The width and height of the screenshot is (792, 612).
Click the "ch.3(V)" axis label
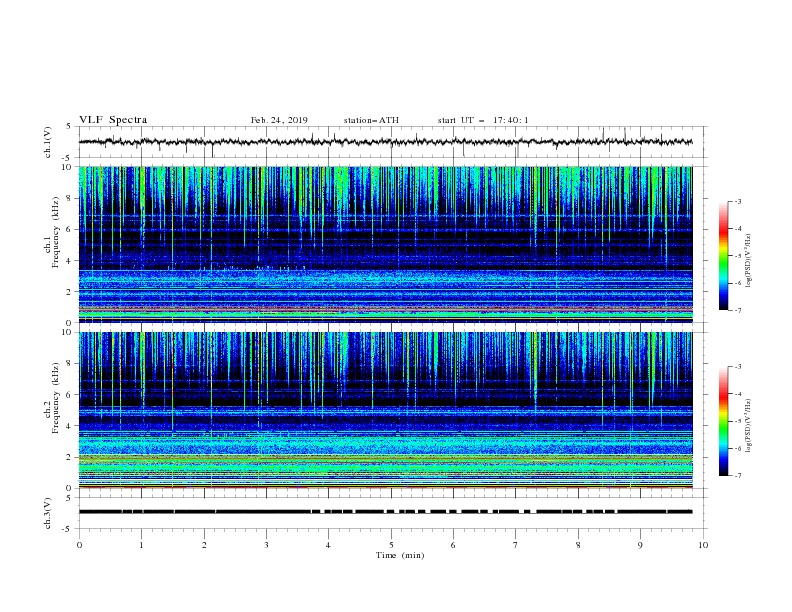click(x=48, y=513)
